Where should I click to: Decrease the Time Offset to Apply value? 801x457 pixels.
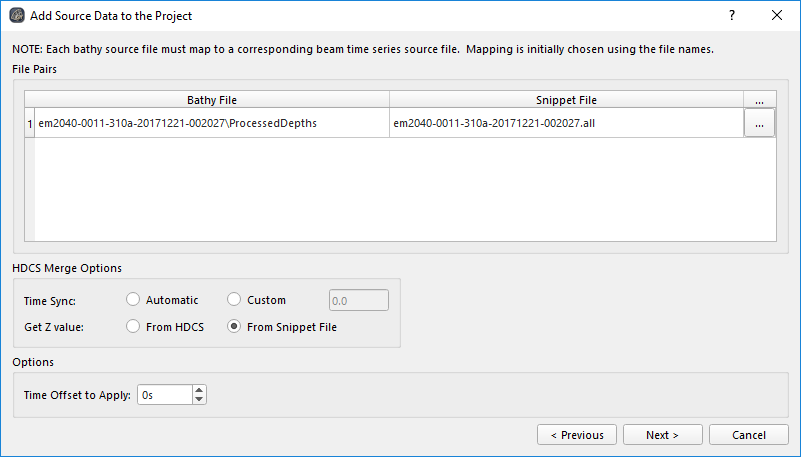[199, 399]
